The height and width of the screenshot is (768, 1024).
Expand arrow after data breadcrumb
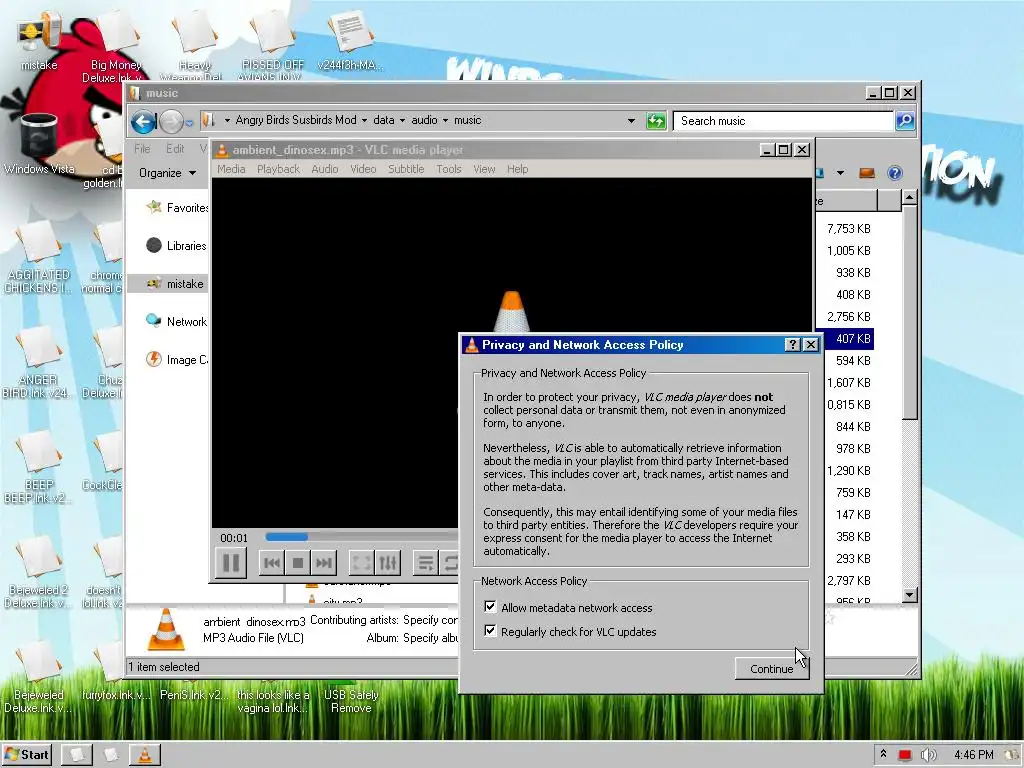pyautogui.click(x=402, y=120)
